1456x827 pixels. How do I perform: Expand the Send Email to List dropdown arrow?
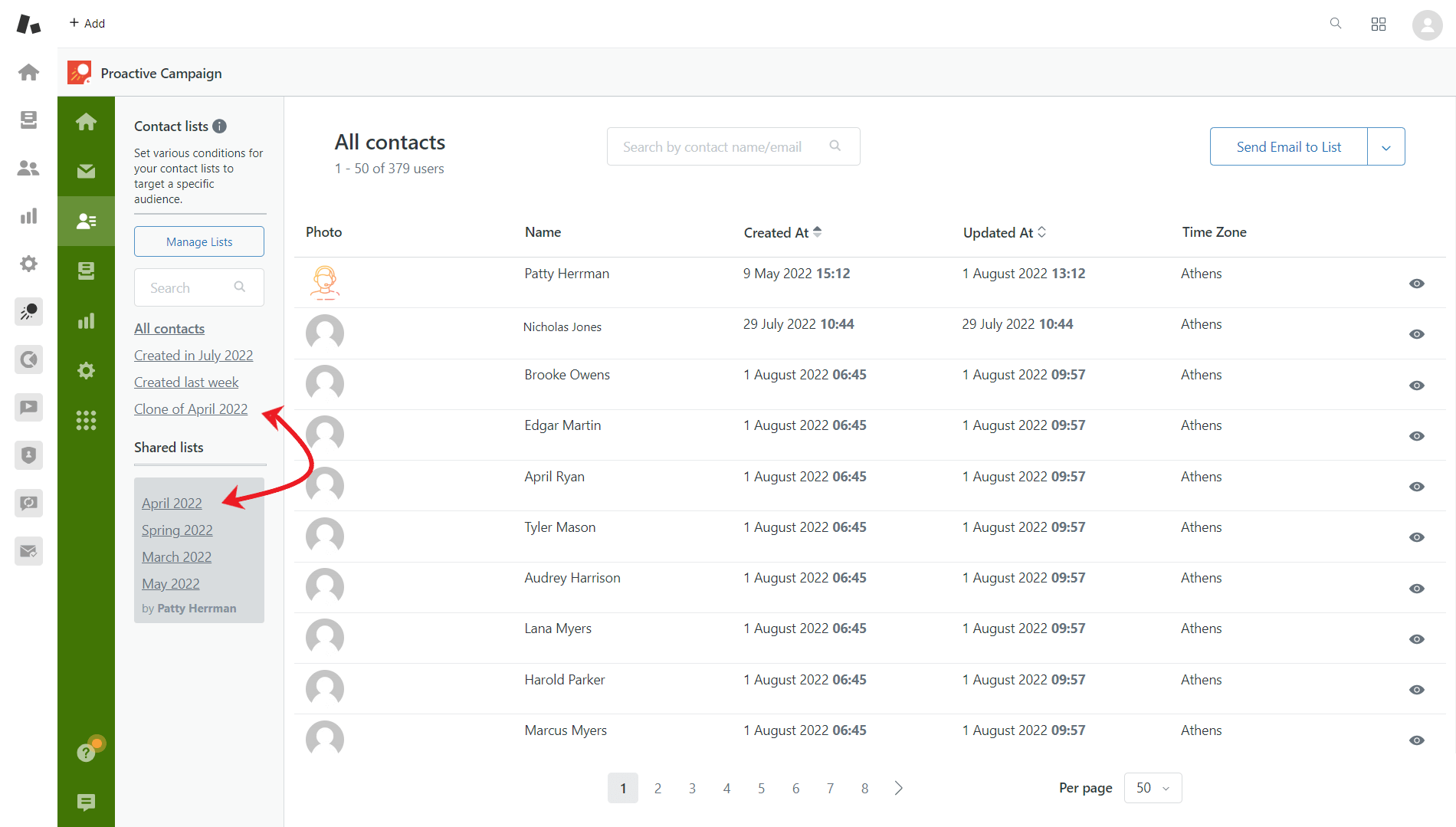coord(1385,147)
